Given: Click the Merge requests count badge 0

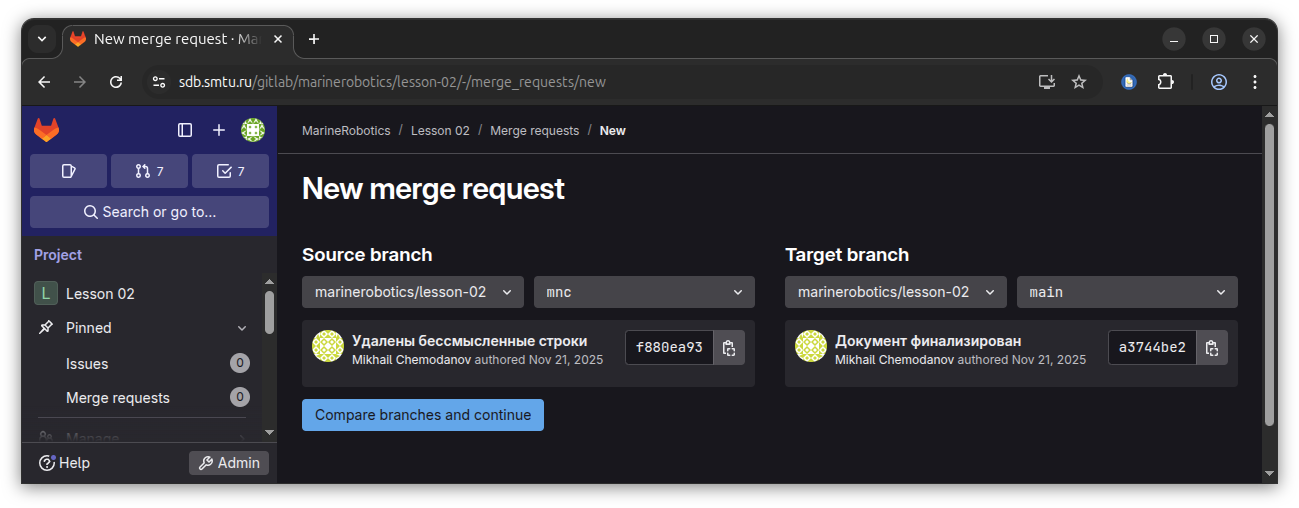Looking at the screenshot, I should (x=240, y=397).
